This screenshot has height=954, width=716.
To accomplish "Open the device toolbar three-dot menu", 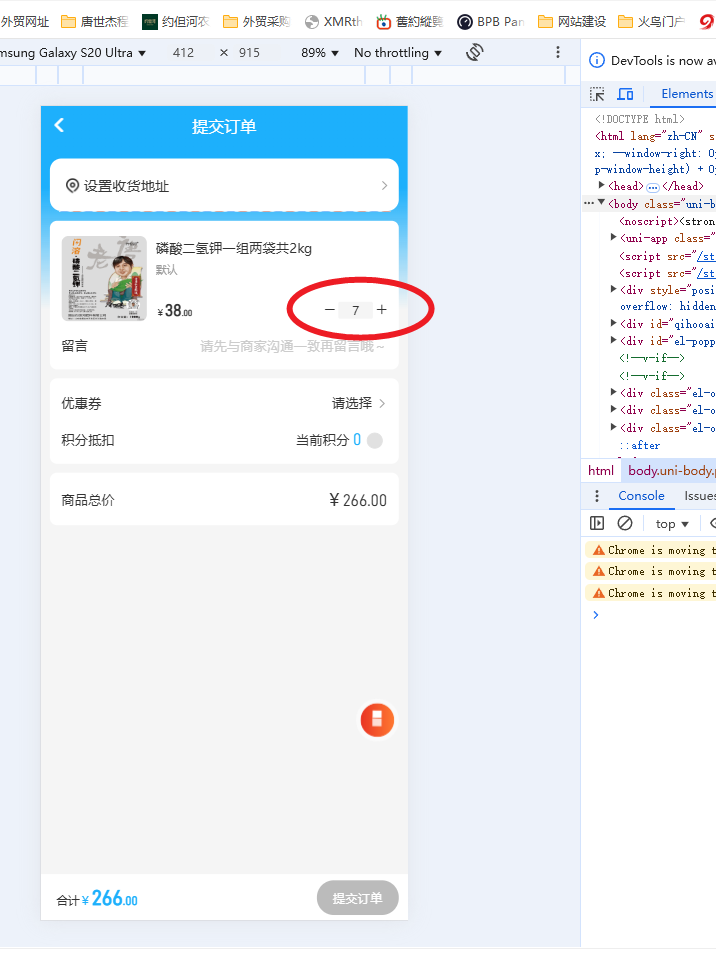I will pos(558,52).
